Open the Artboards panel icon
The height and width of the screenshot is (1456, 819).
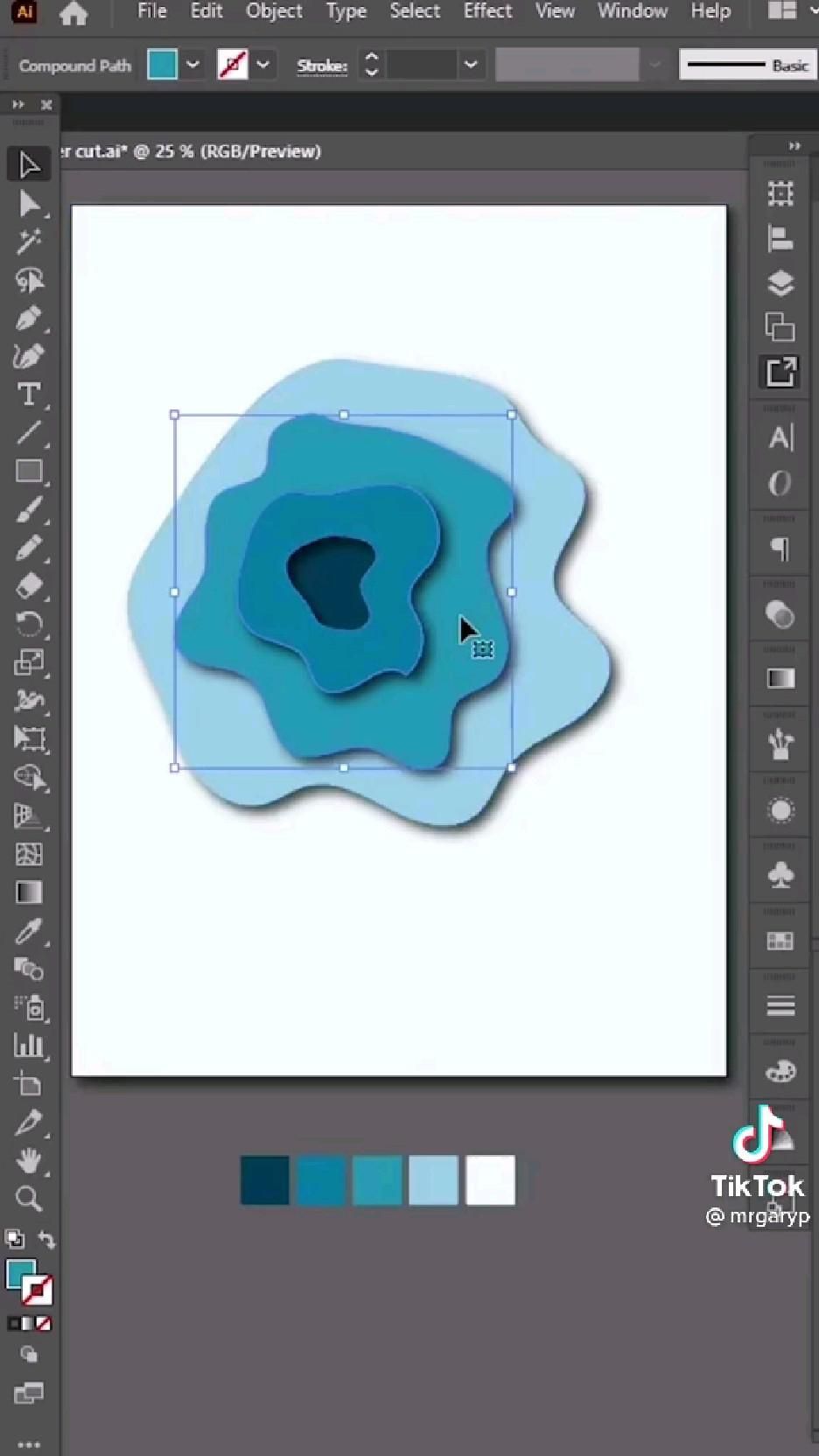(780, 193)
